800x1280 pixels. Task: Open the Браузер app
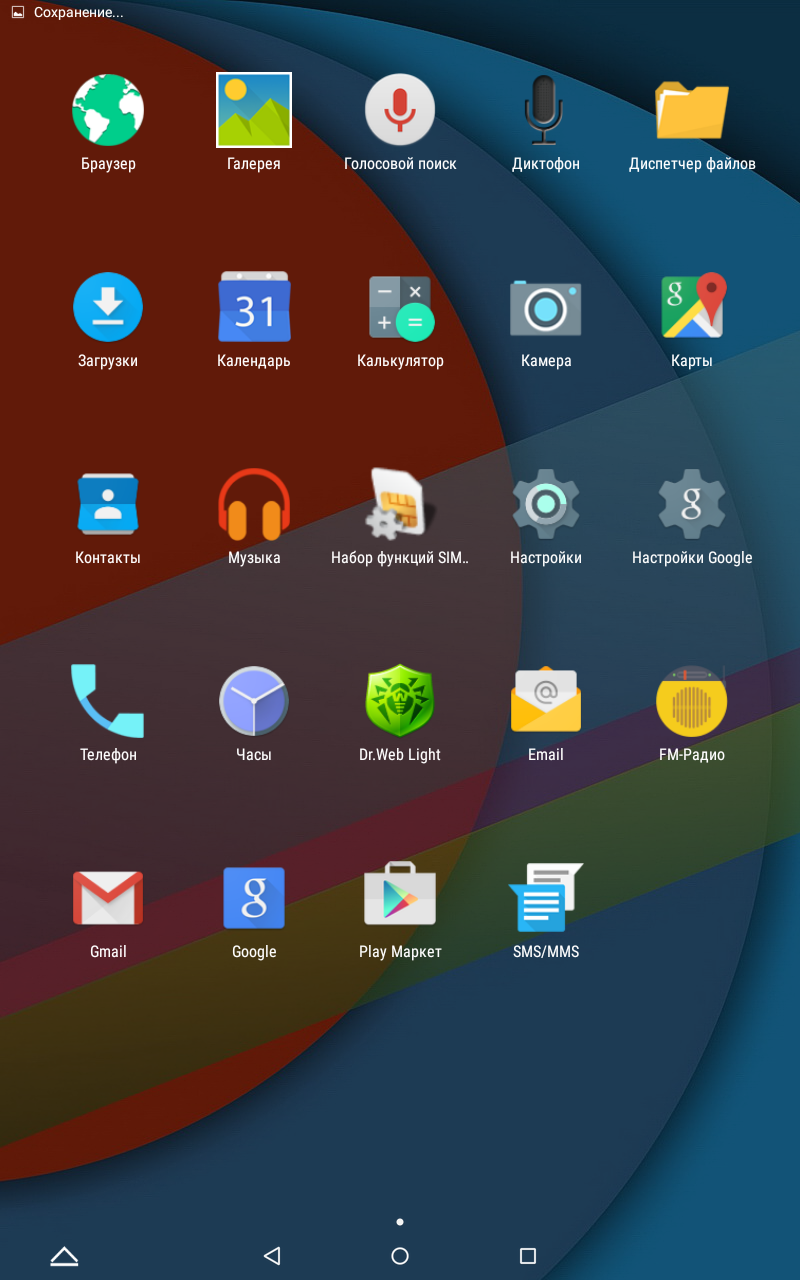(x=108, y=111)
